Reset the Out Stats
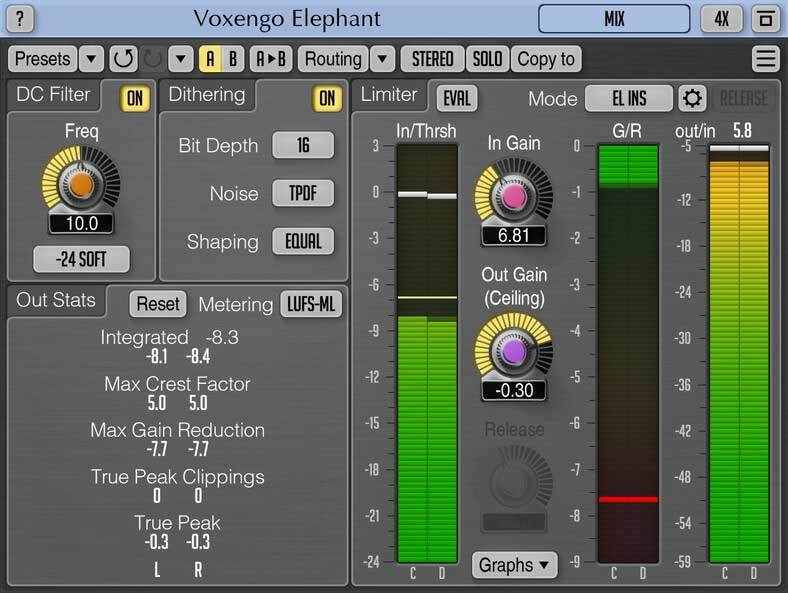Screen dimensions: 788x593 (158, 304)
